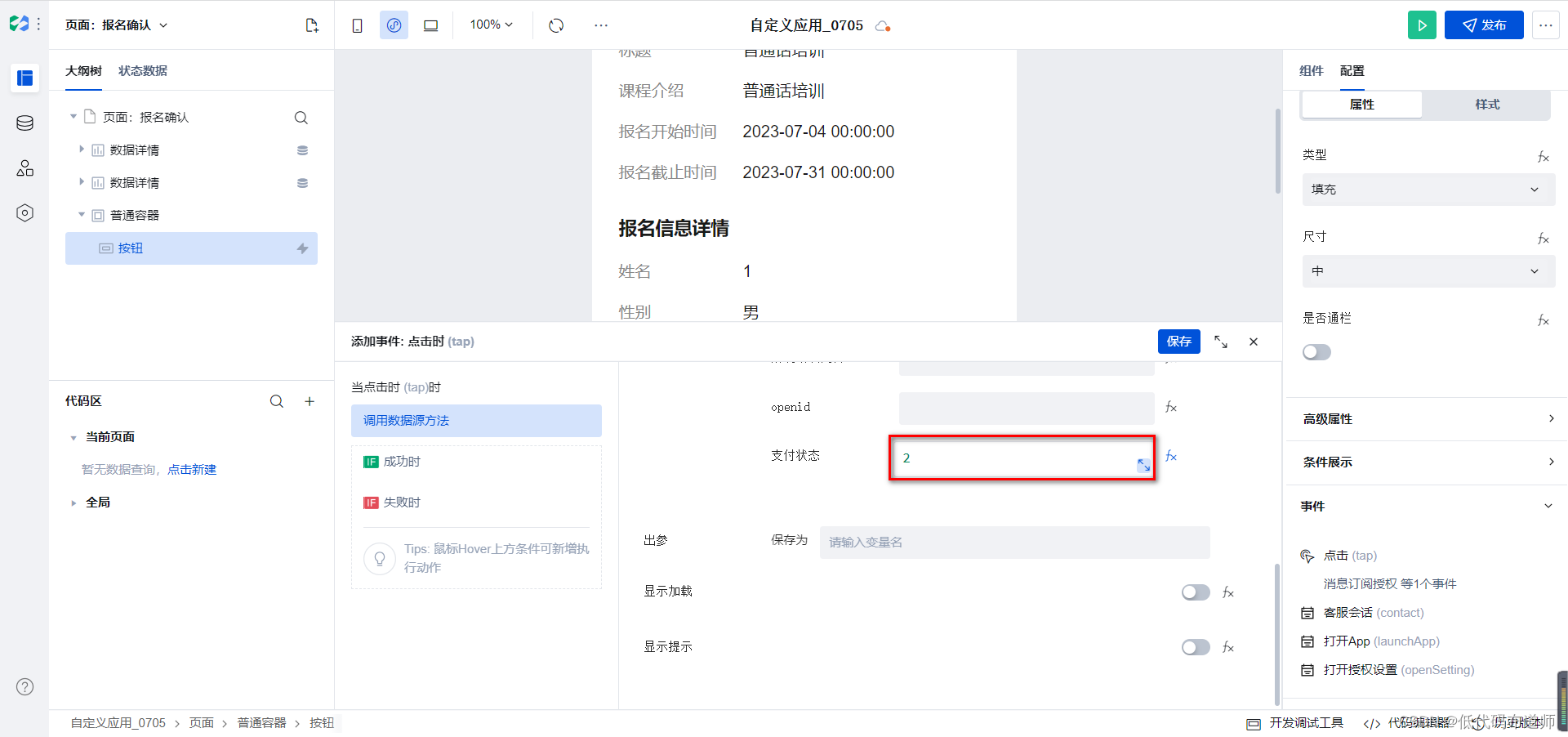Save the event with 保存 button
The height and width of the screenshot is (737, 1568).
pos(1179,342)
